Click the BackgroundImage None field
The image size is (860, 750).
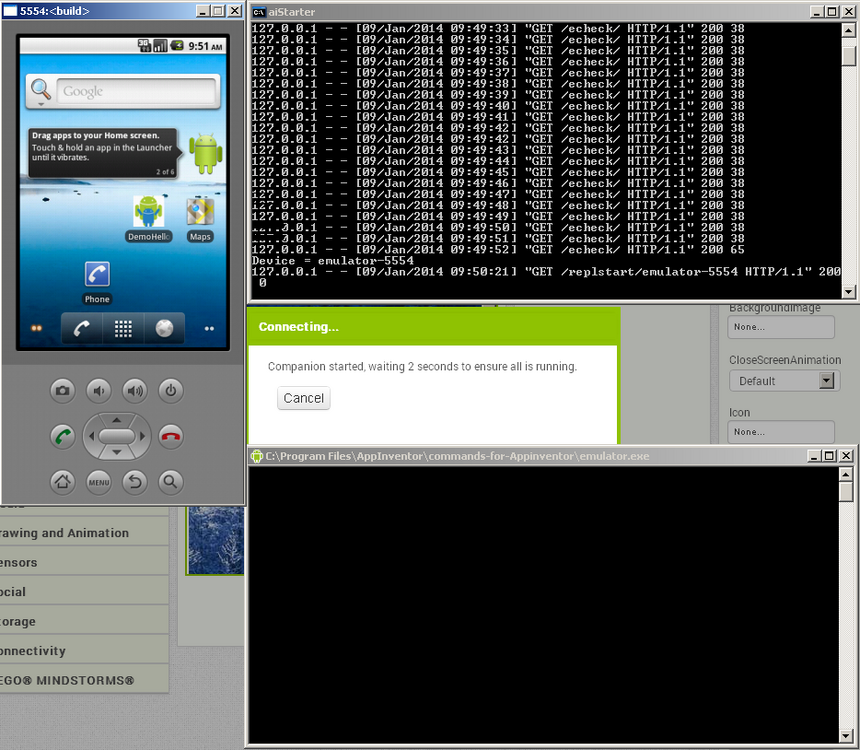(x=782, y=327)
